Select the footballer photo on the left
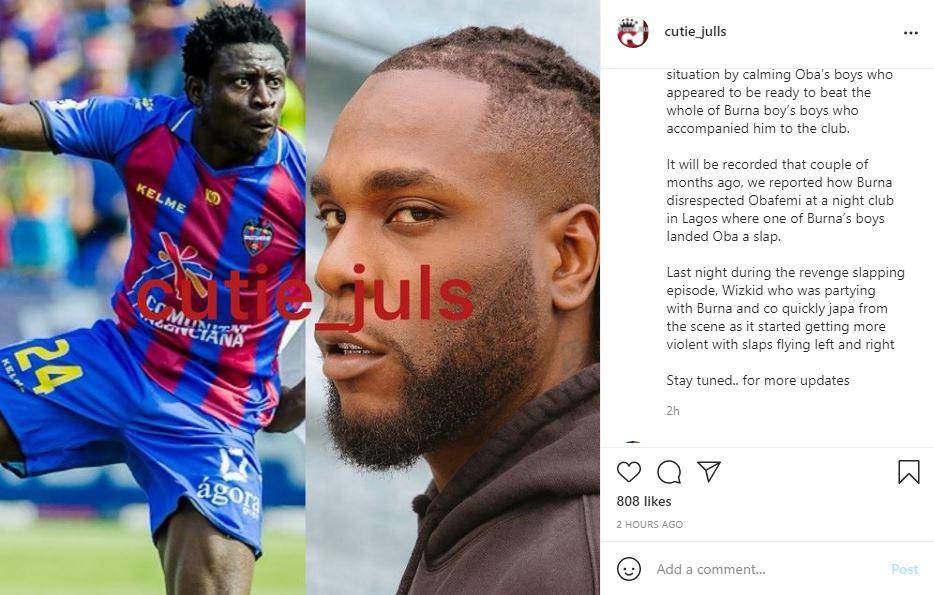This screenshot has width=934, height=595. click(152, 297)
